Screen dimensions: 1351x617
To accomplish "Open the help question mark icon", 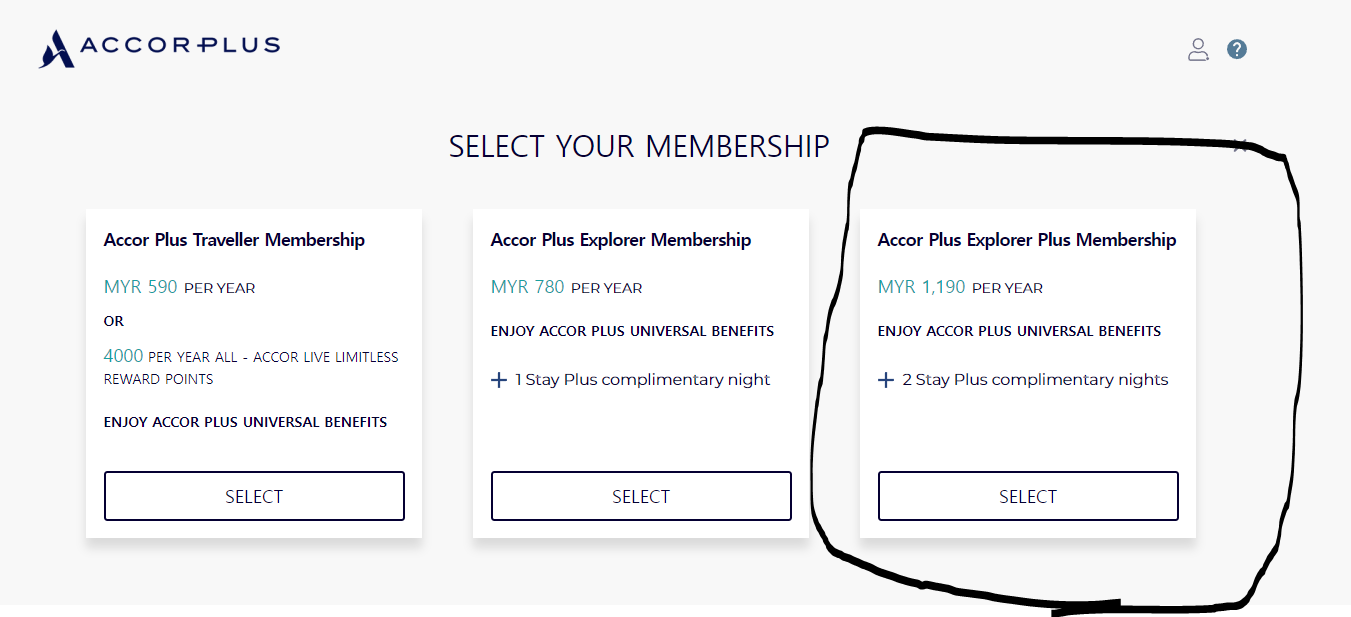I will coord(1237,49).
